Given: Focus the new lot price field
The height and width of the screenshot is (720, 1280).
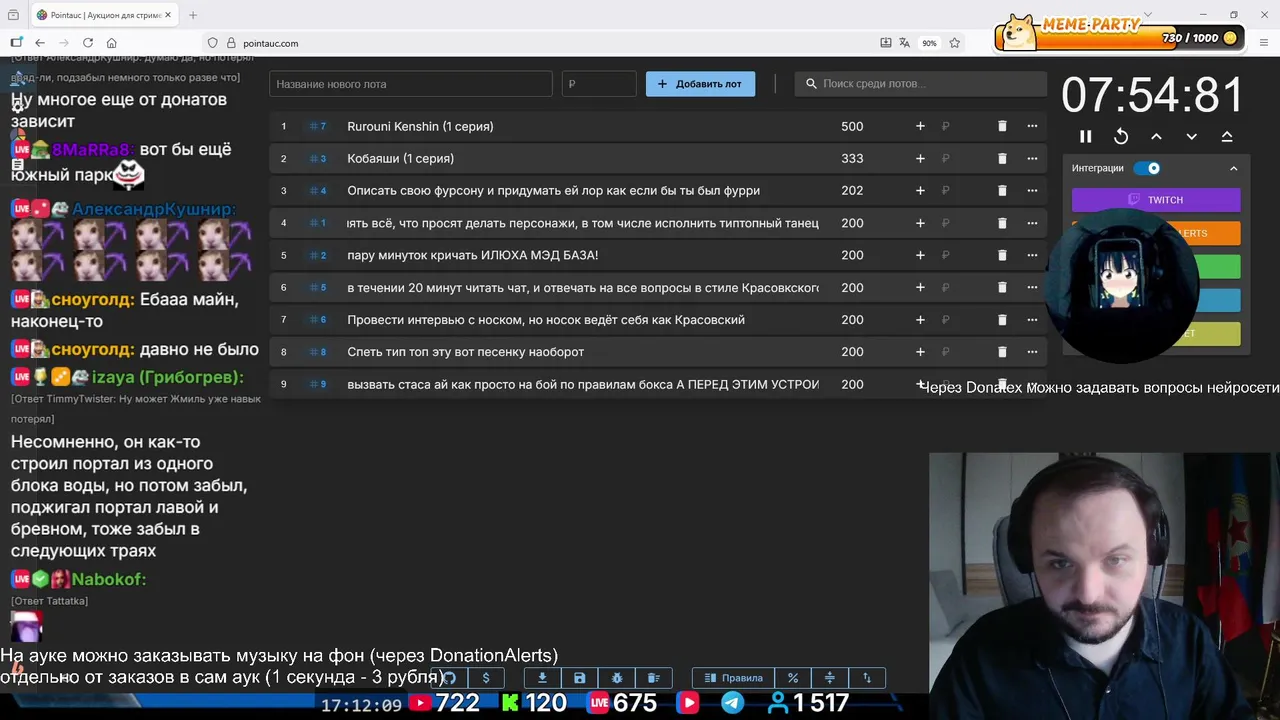Looking at the screenshot, I should [599, 84].
